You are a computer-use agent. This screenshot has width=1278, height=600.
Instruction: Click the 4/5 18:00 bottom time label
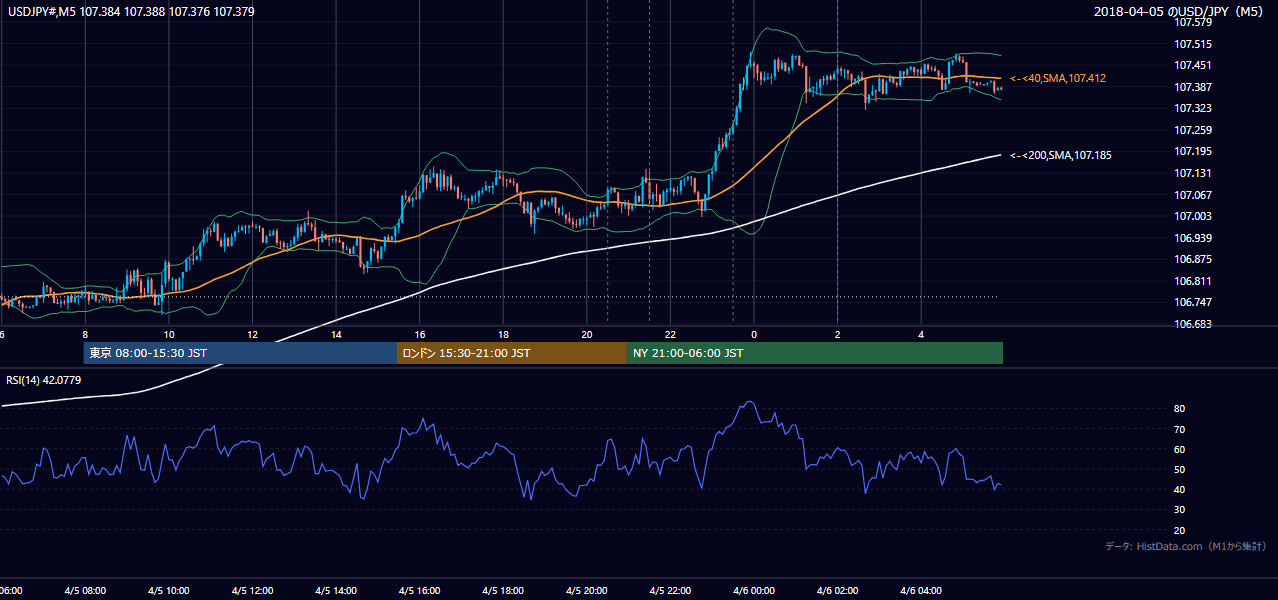503,591
